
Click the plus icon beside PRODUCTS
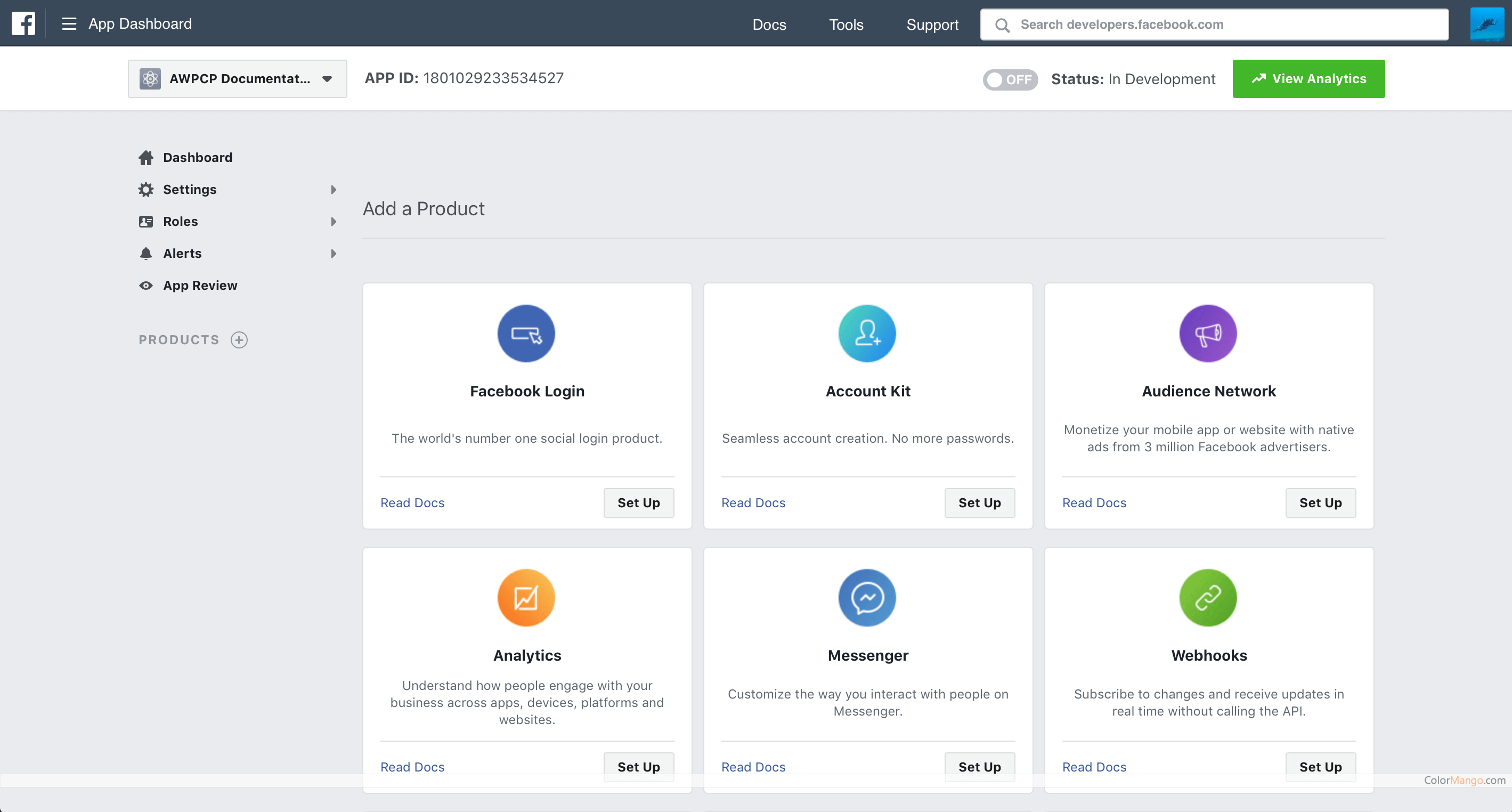tap(239, 339)
